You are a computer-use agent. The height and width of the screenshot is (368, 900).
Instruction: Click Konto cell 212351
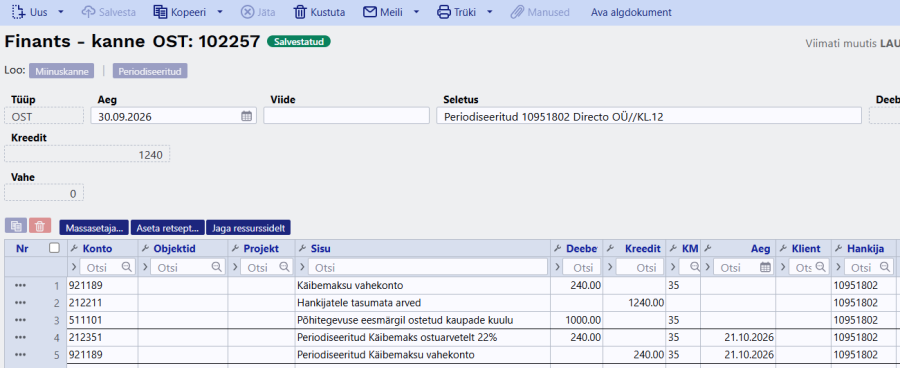tap(102, 338)
